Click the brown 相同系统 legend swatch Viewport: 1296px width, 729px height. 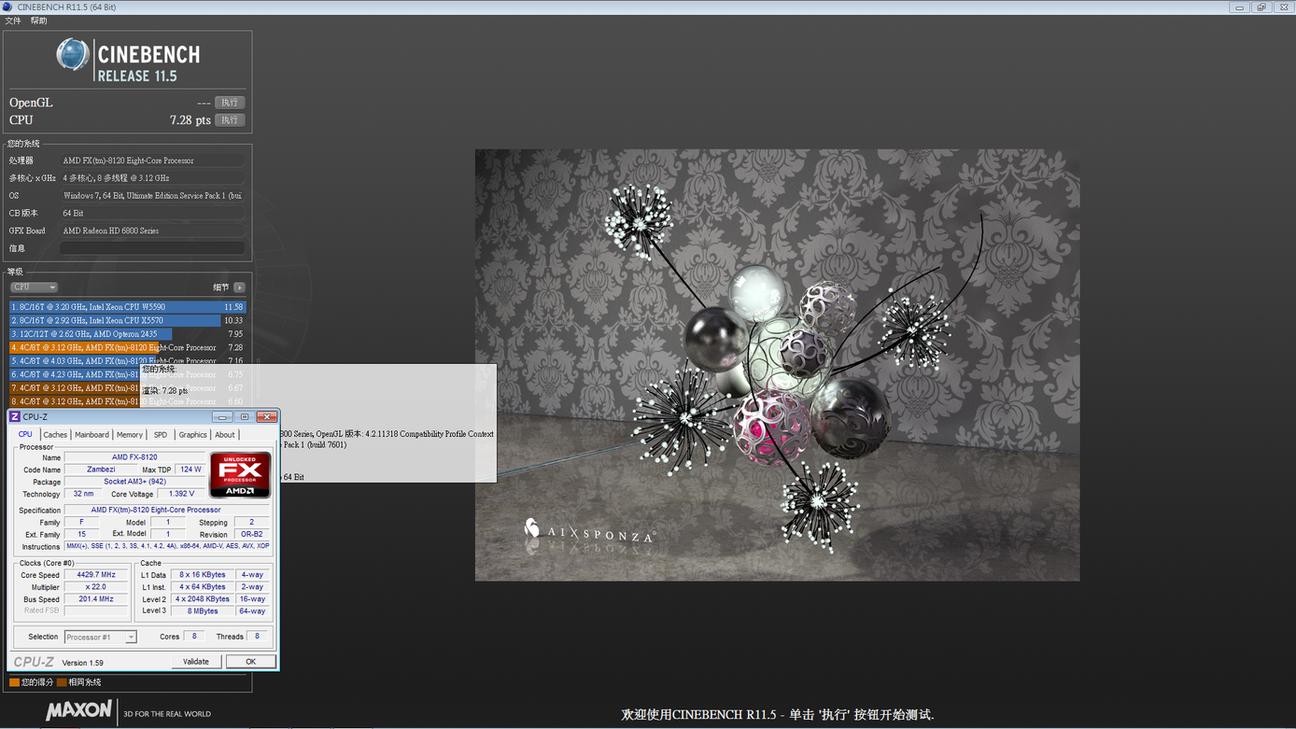point(61,682)
